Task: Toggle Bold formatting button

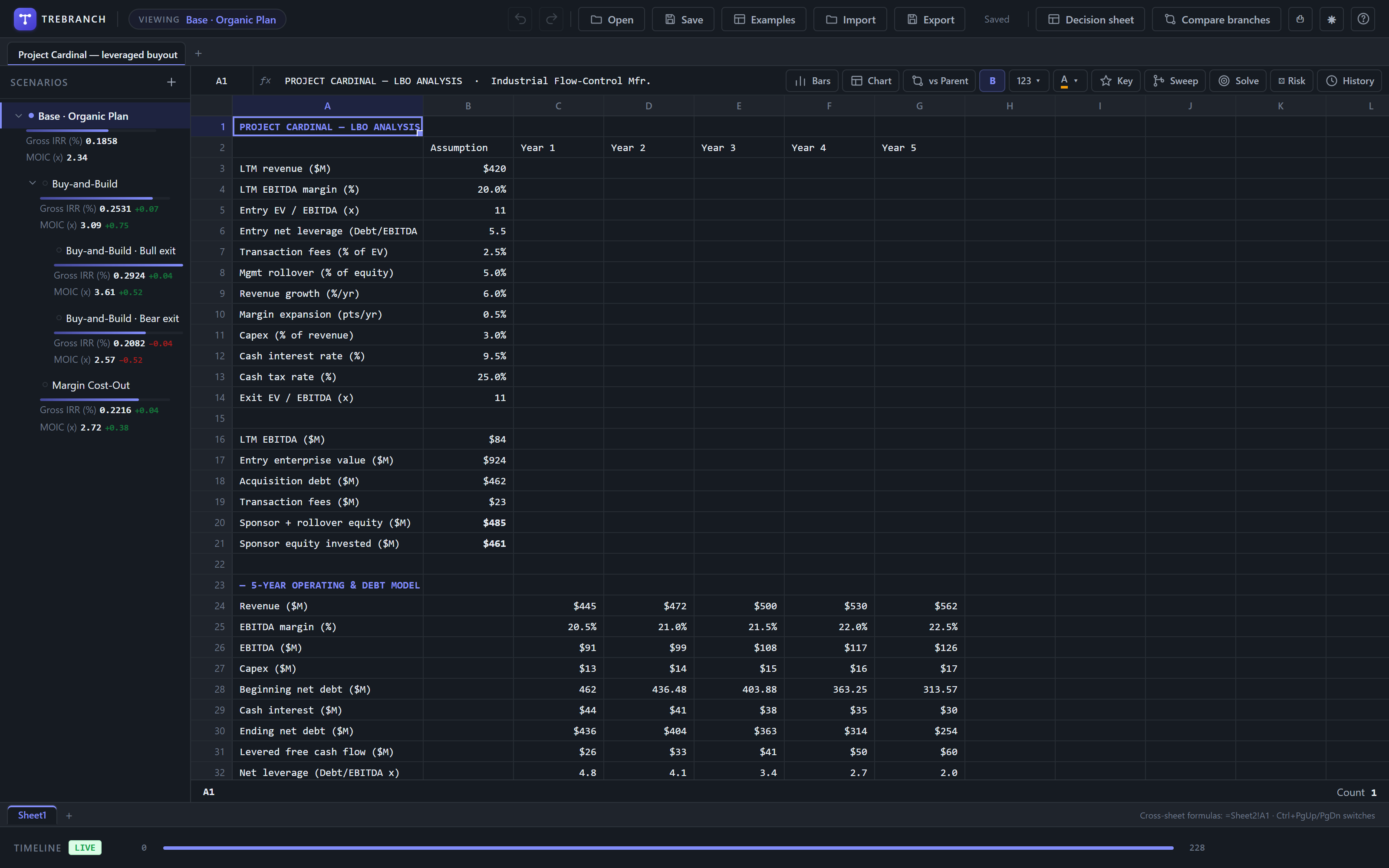Action: pos(992,81)
